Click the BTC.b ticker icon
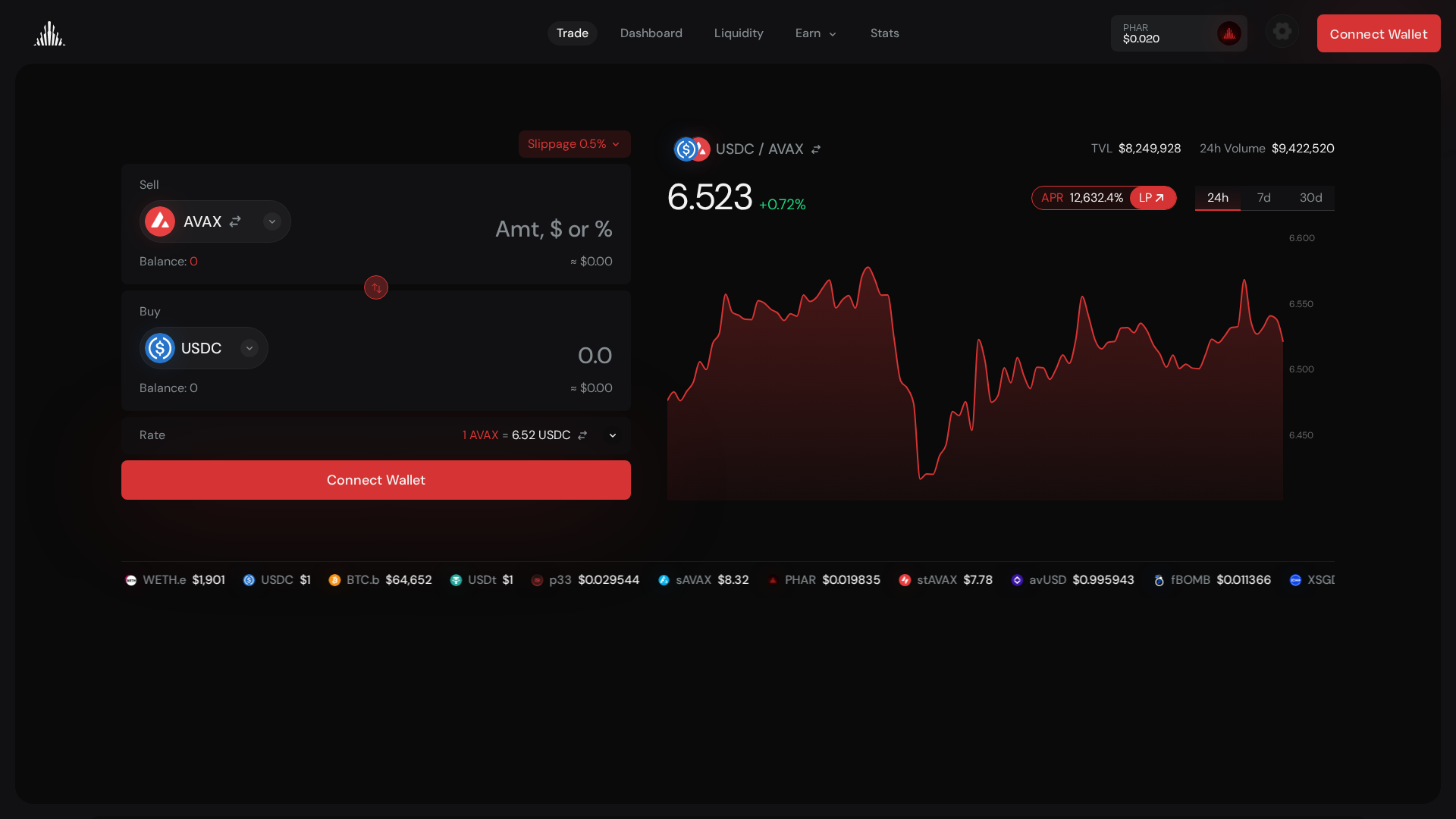This screenshot has height=819, width=1456. pos(334,580)
